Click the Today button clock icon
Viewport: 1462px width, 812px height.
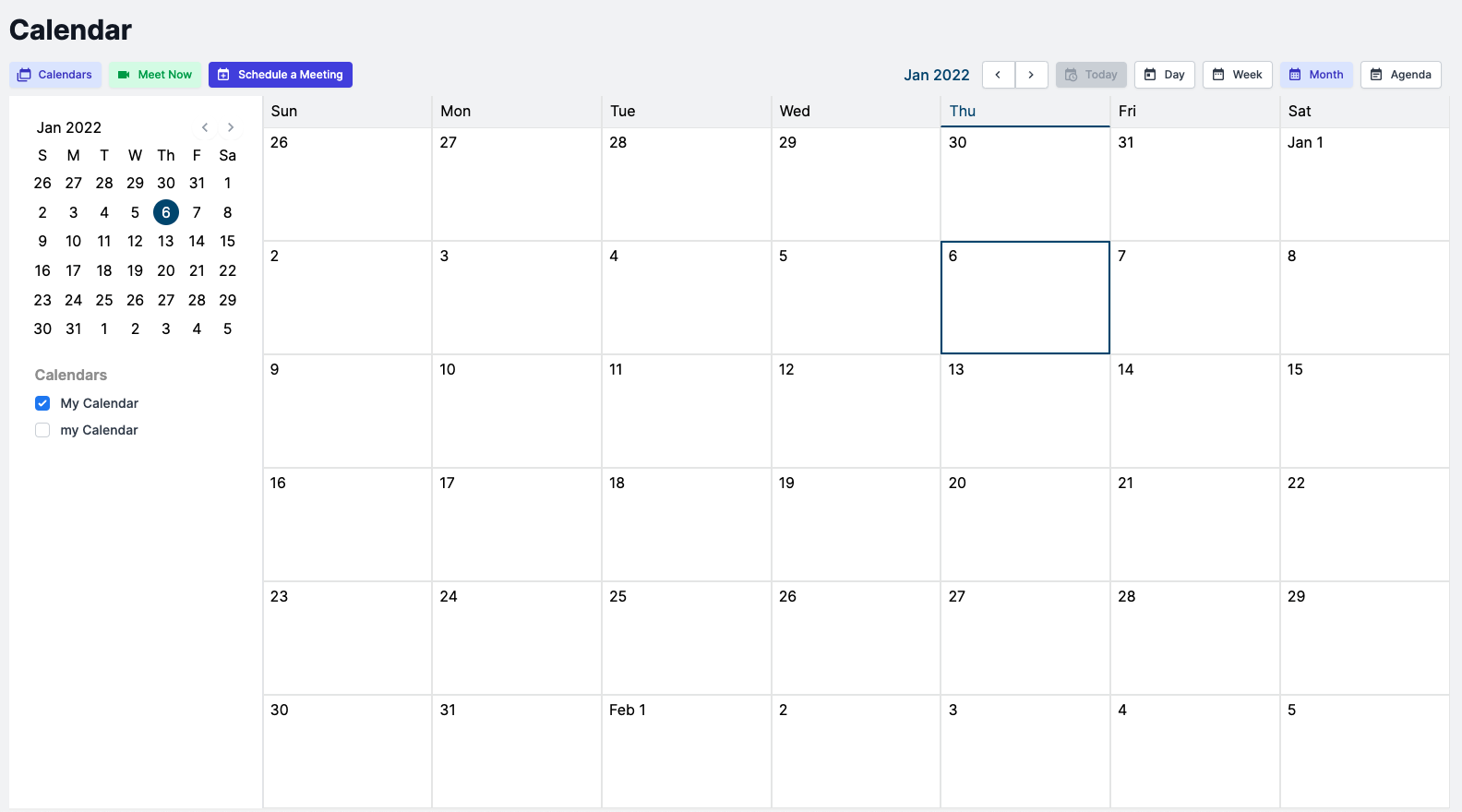pos(1071,75)
